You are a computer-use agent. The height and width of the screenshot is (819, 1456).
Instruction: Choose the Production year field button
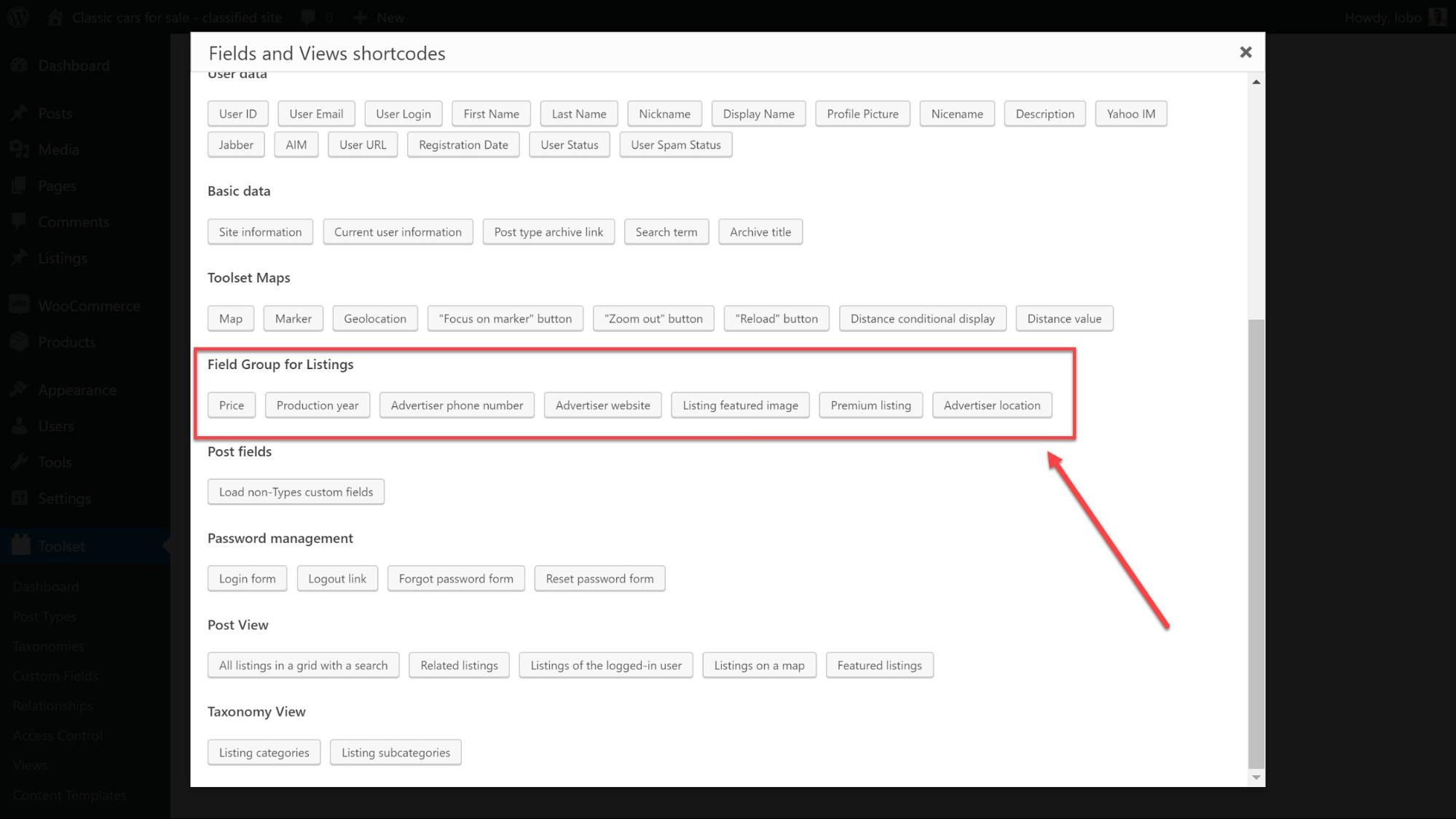coord(318,405)
